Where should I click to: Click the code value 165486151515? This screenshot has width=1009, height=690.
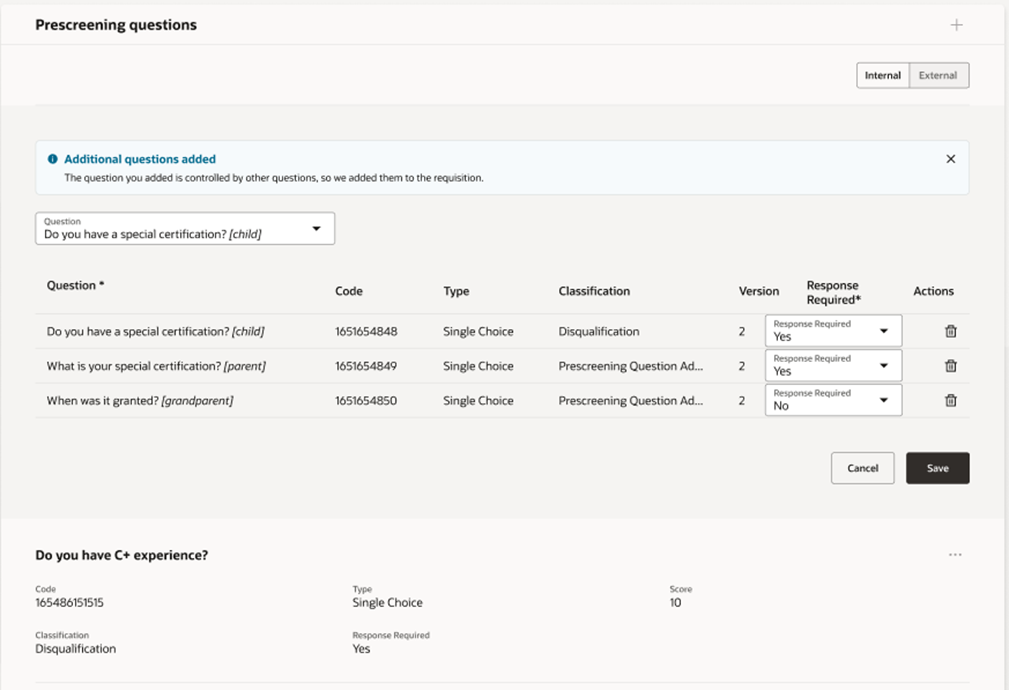[69, 602]
